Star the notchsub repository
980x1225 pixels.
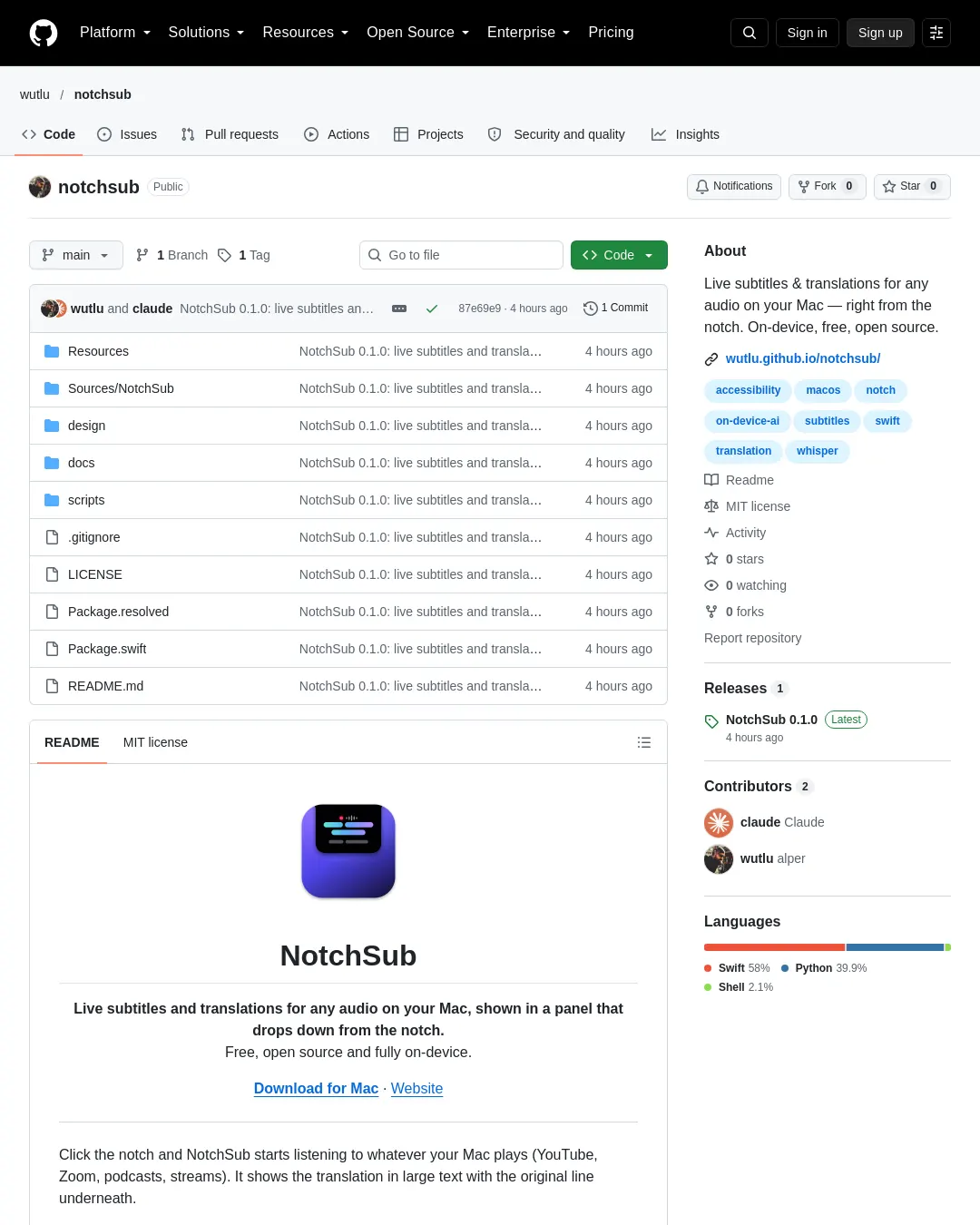(912, 186)
